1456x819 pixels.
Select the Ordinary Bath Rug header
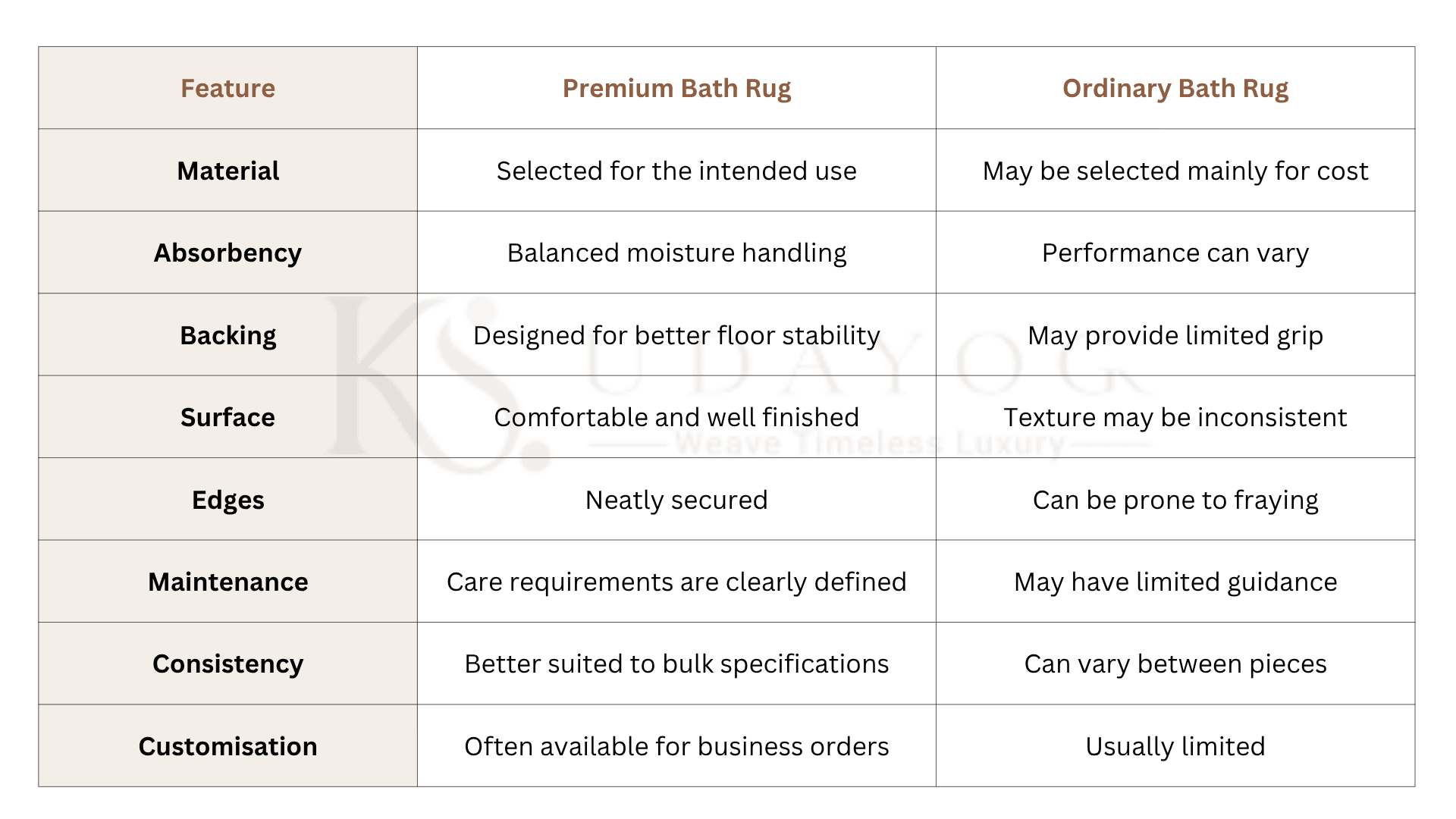1175,88
